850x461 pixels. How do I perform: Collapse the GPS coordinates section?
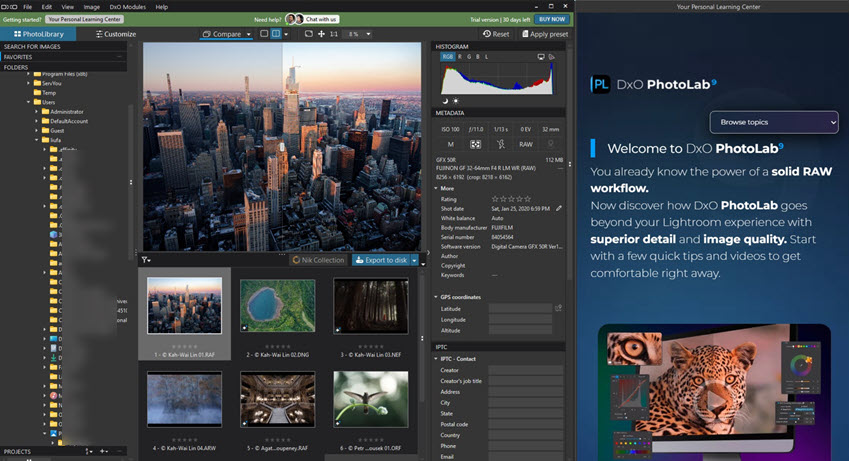click(436, 297)
